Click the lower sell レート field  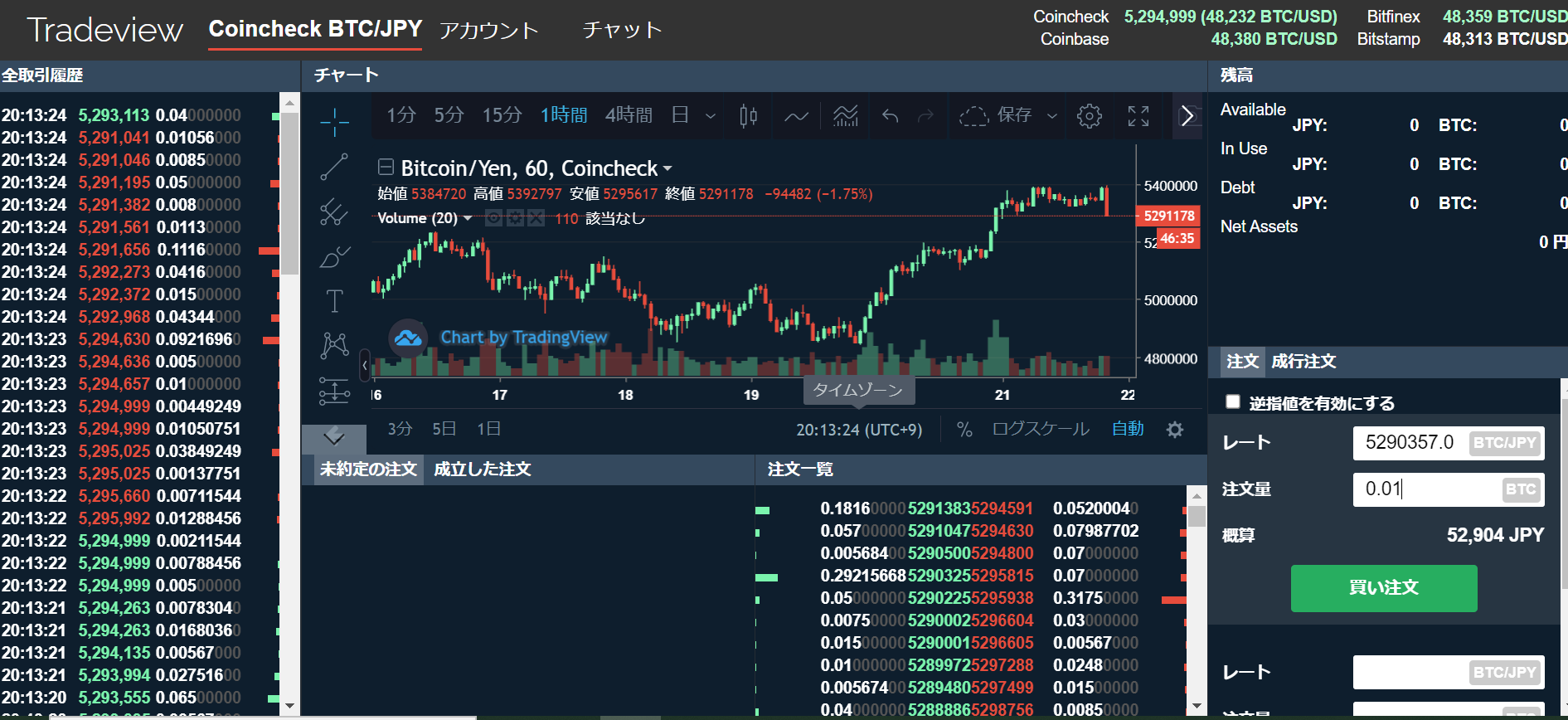click(1449, 673)
